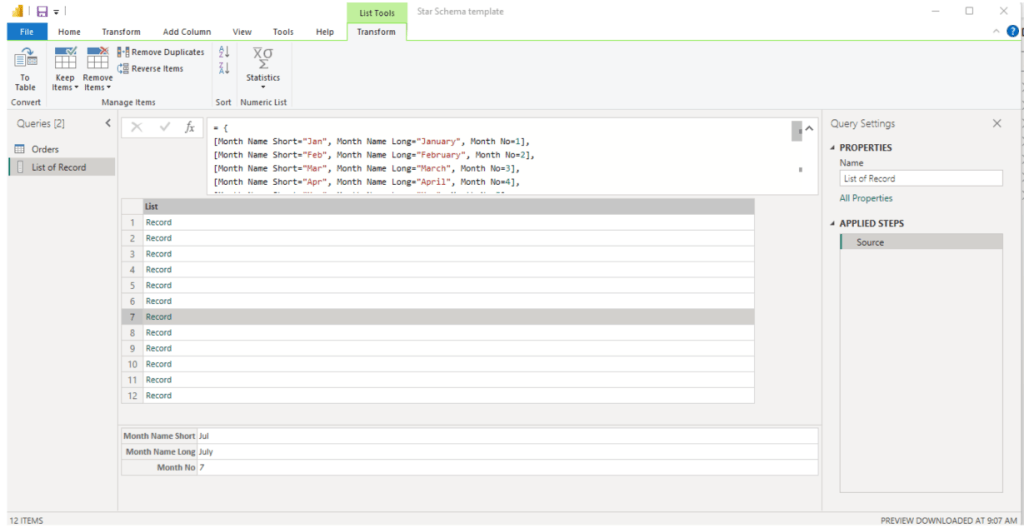Open the File menu tab
1024x528 pixels.
tap(27, 32)
